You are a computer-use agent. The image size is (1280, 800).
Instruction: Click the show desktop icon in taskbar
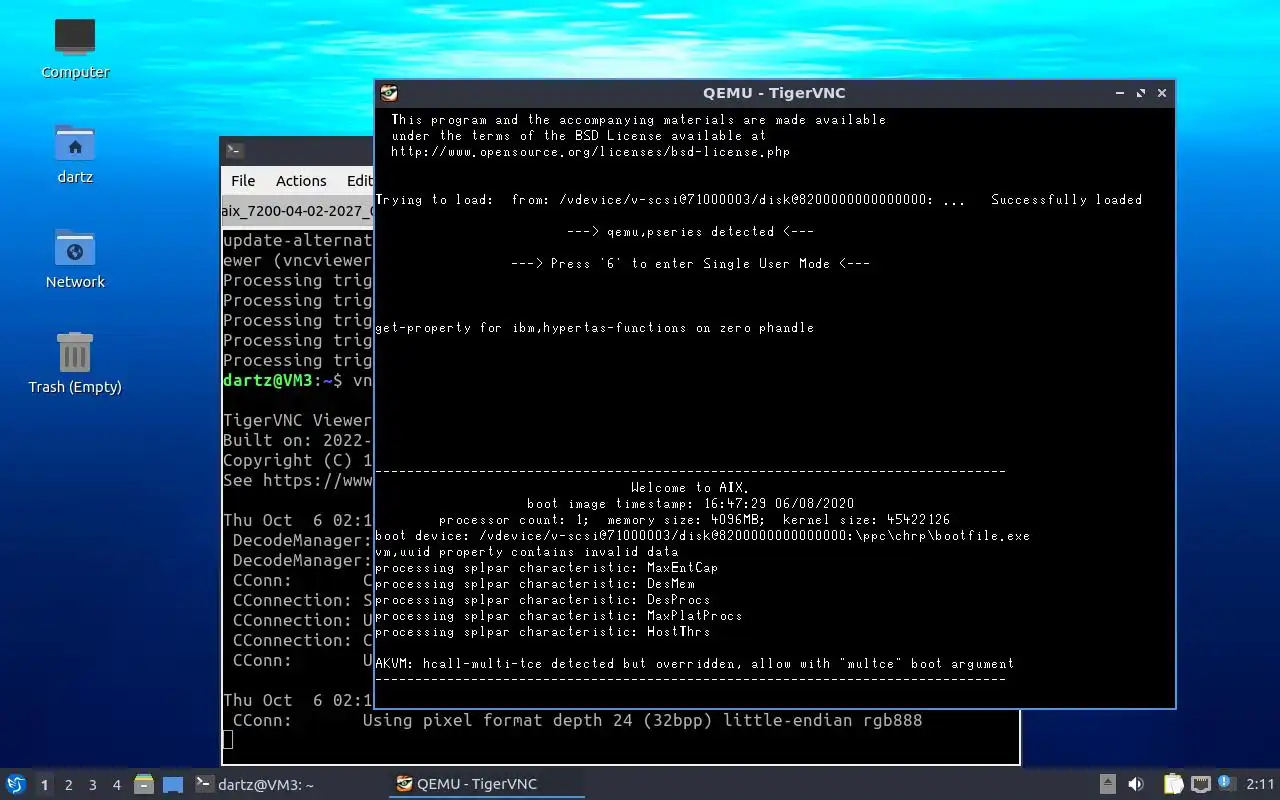pyautogui.click(x=173, y=784)
